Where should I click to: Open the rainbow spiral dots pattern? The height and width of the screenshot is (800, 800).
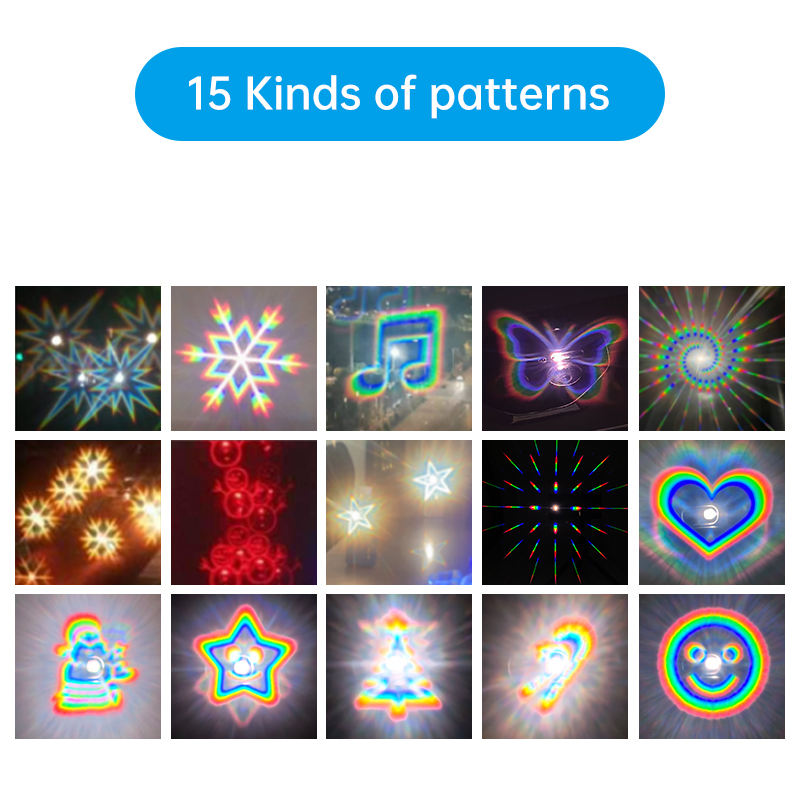coord(712,358)
